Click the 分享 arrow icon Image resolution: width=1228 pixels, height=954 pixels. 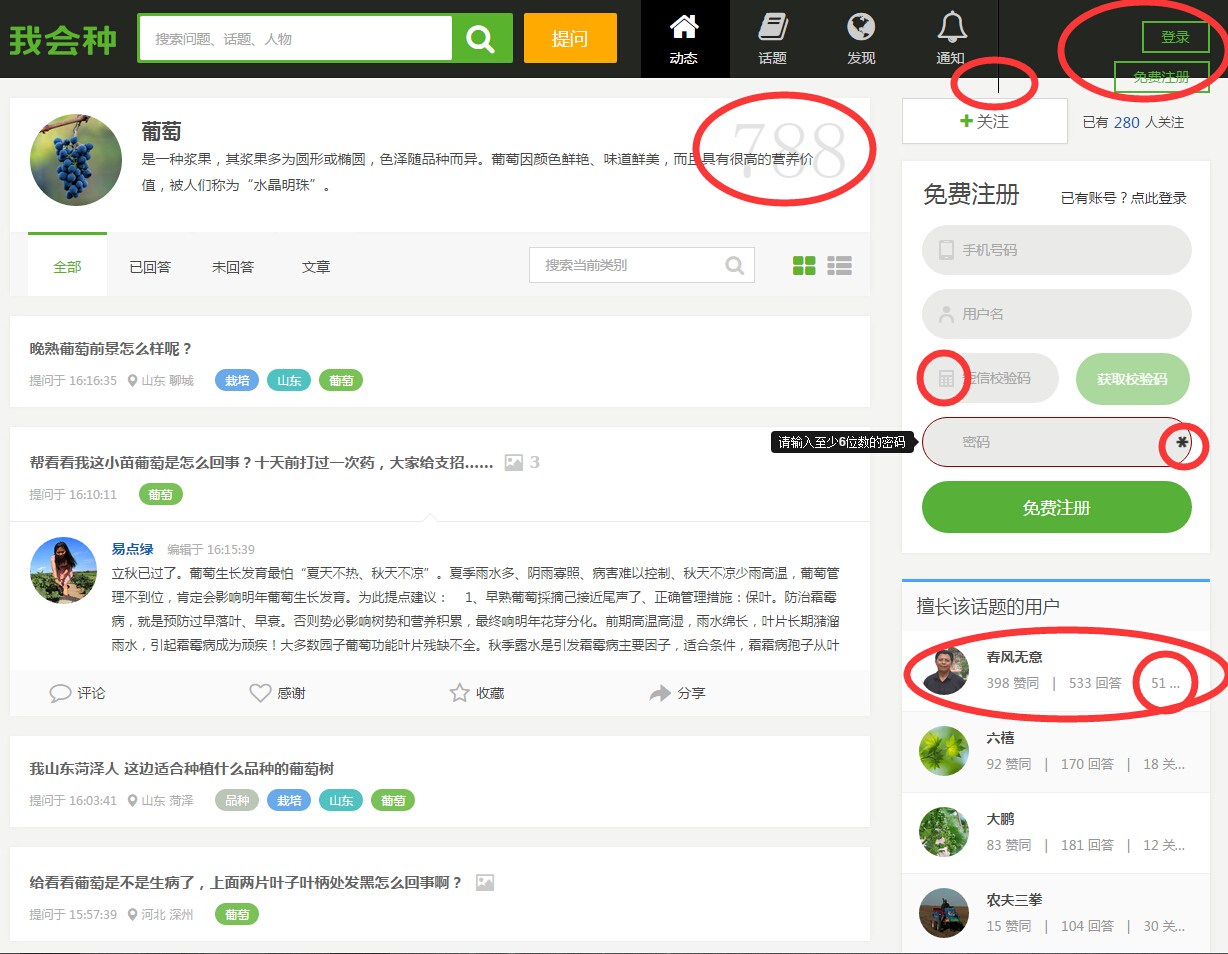pos(660,693)
